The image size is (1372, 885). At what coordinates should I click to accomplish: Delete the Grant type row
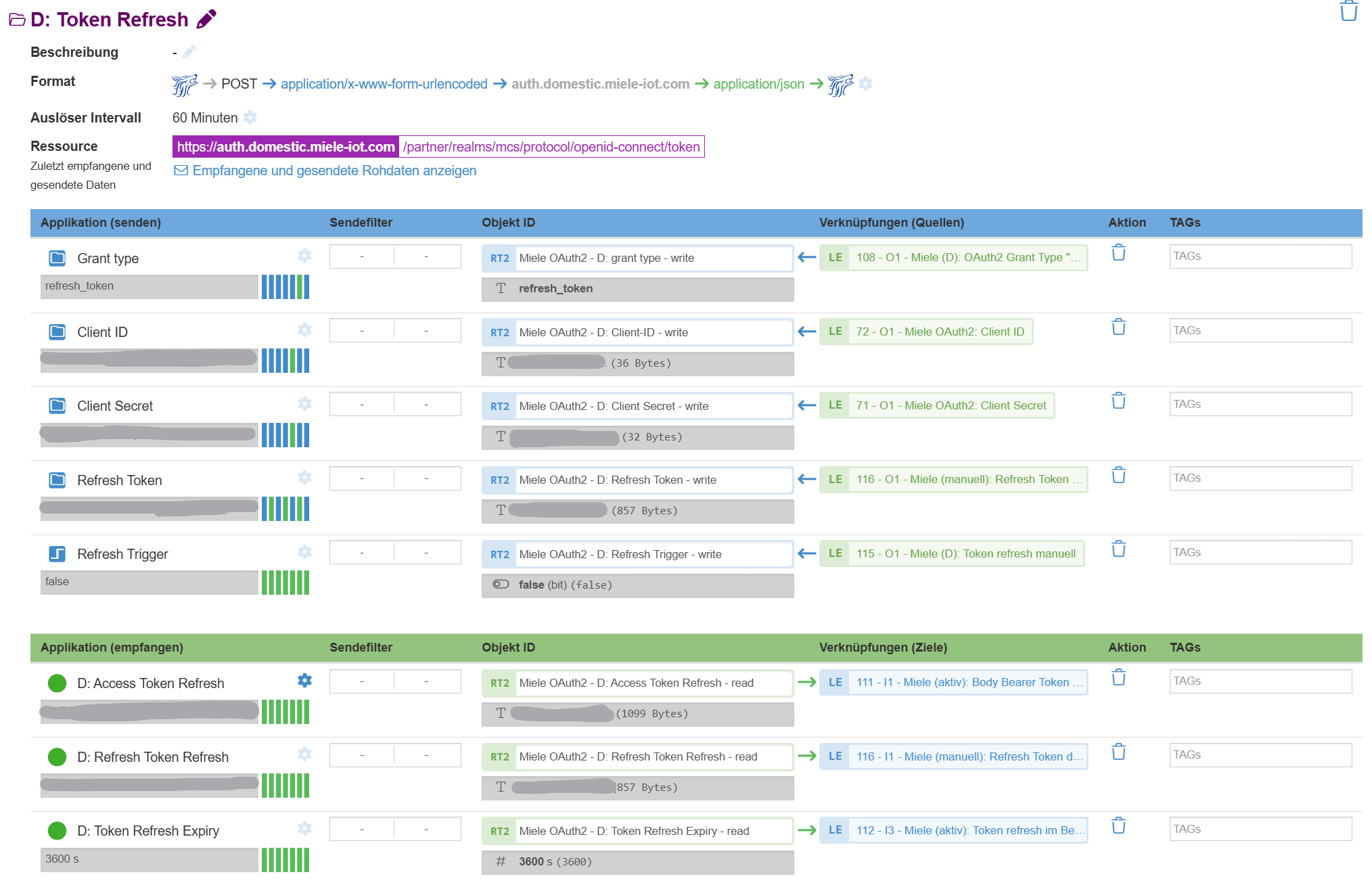[1118, 253]
